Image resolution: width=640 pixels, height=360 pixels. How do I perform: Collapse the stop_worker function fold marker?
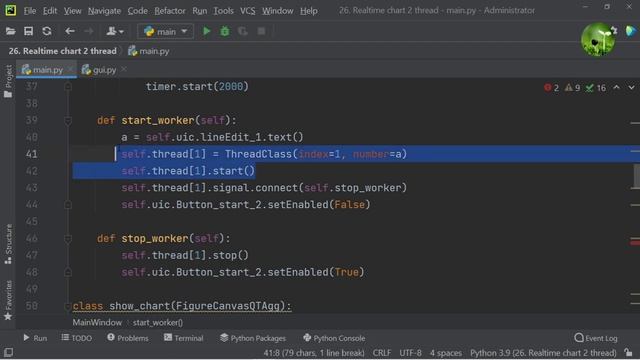tap(68, 238)
